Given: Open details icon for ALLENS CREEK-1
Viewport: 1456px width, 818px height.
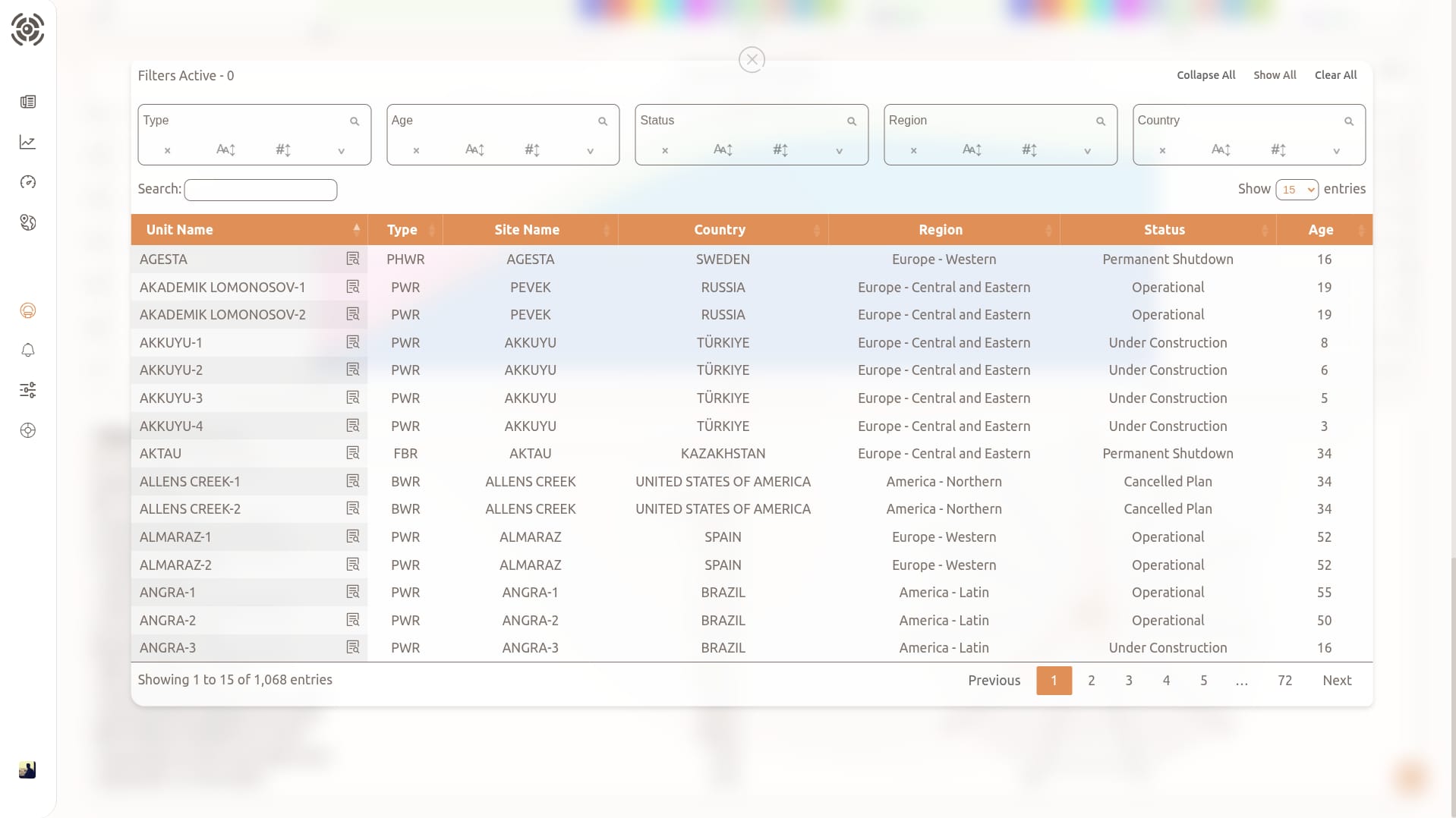Looking at the screenshot, I should [353, 481].
